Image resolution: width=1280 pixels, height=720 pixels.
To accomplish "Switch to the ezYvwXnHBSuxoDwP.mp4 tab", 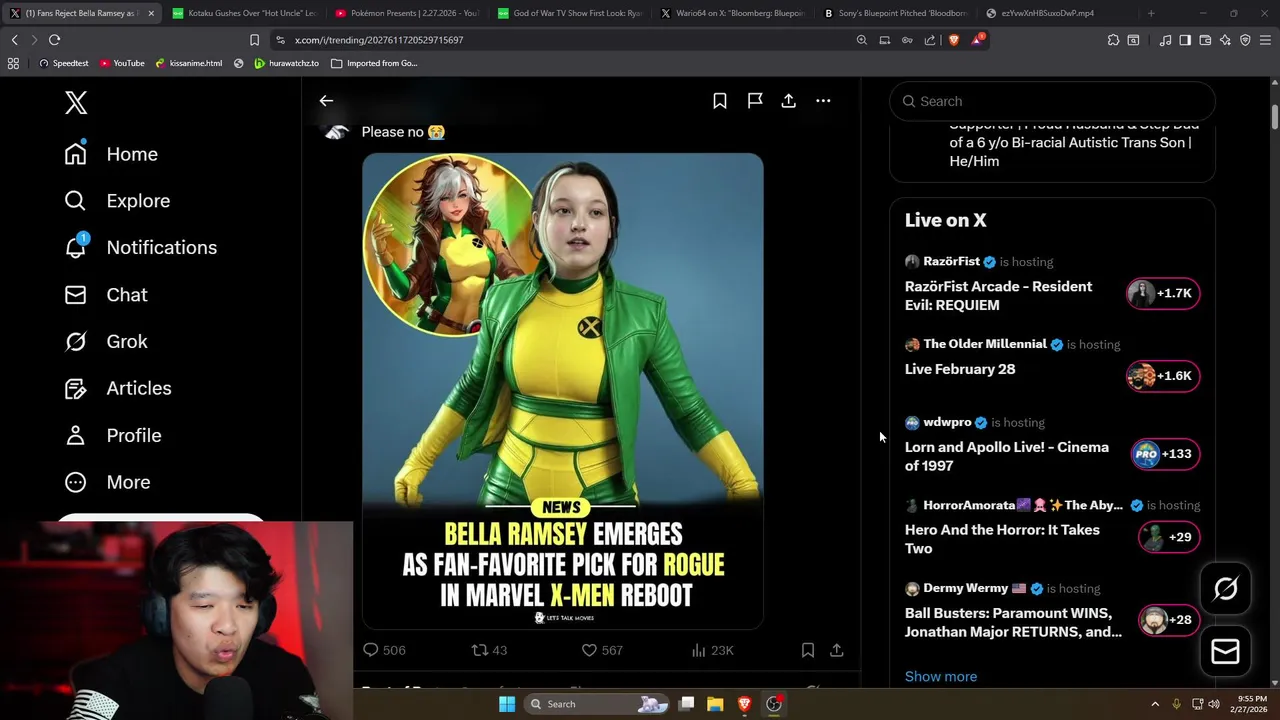I will point(1059,13).
